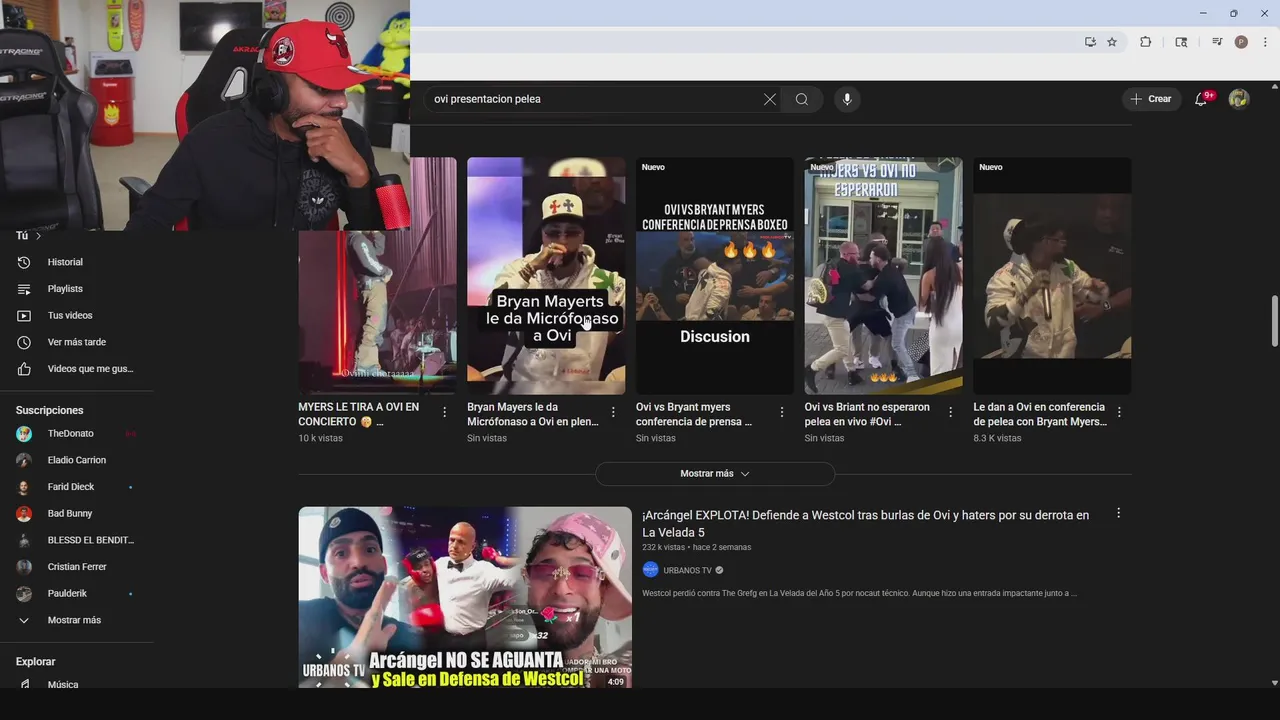Open the ¡Arcángel EXPLOTA! video title
This screenshot has height=720, width=1280.
click(866, 523)
